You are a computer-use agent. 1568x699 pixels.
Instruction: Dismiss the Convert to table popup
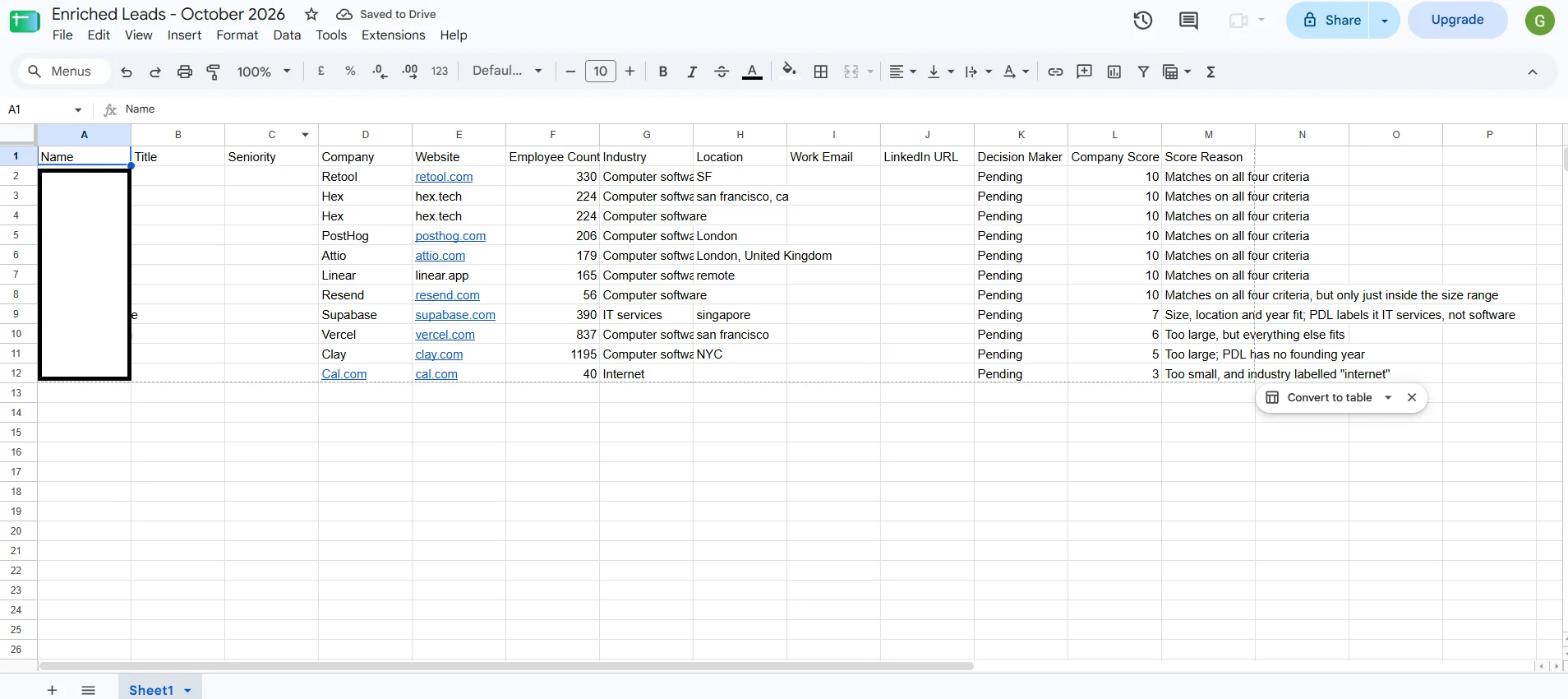click(1412, 397)
